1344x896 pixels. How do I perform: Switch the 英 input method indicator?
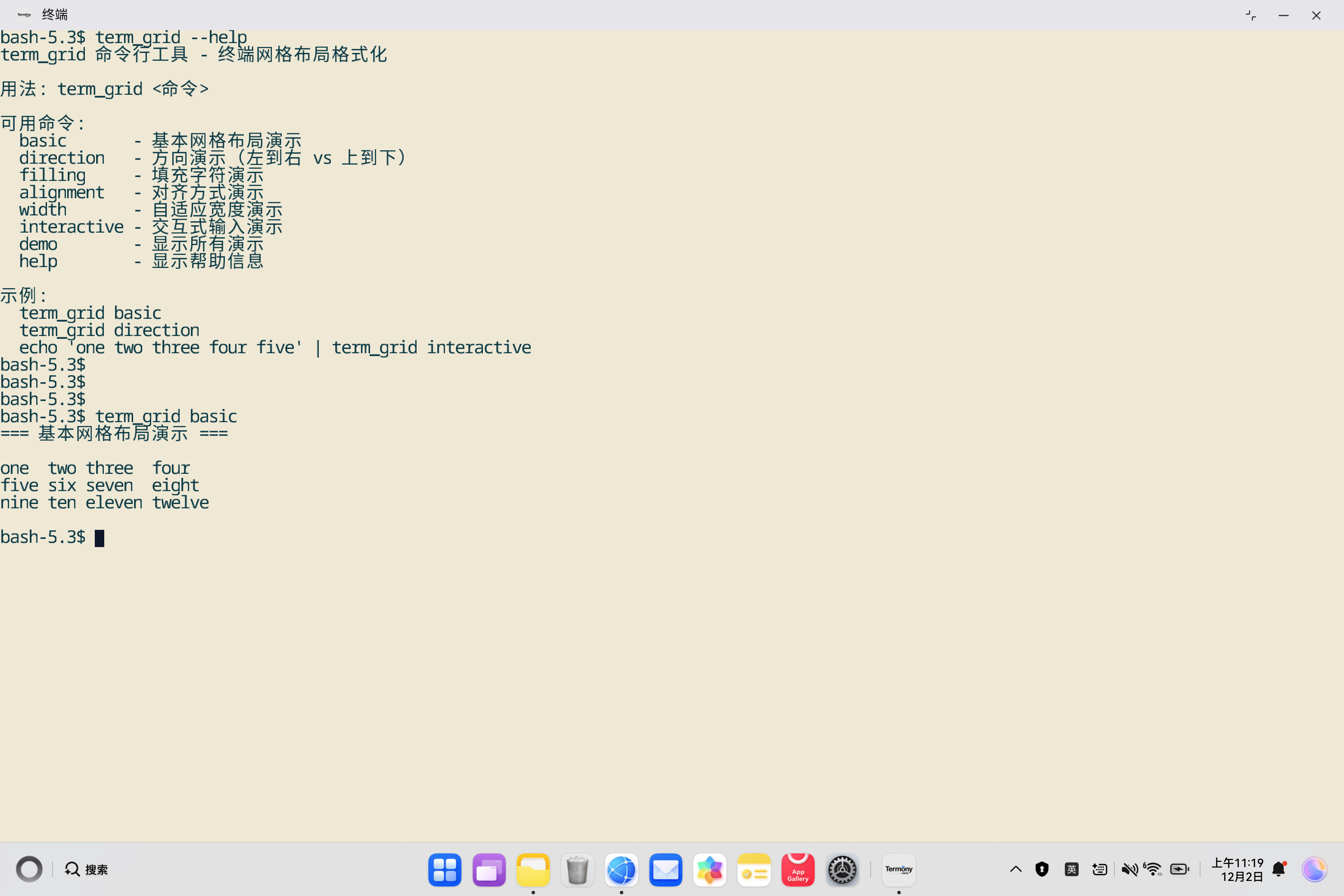coord(1071,869)
